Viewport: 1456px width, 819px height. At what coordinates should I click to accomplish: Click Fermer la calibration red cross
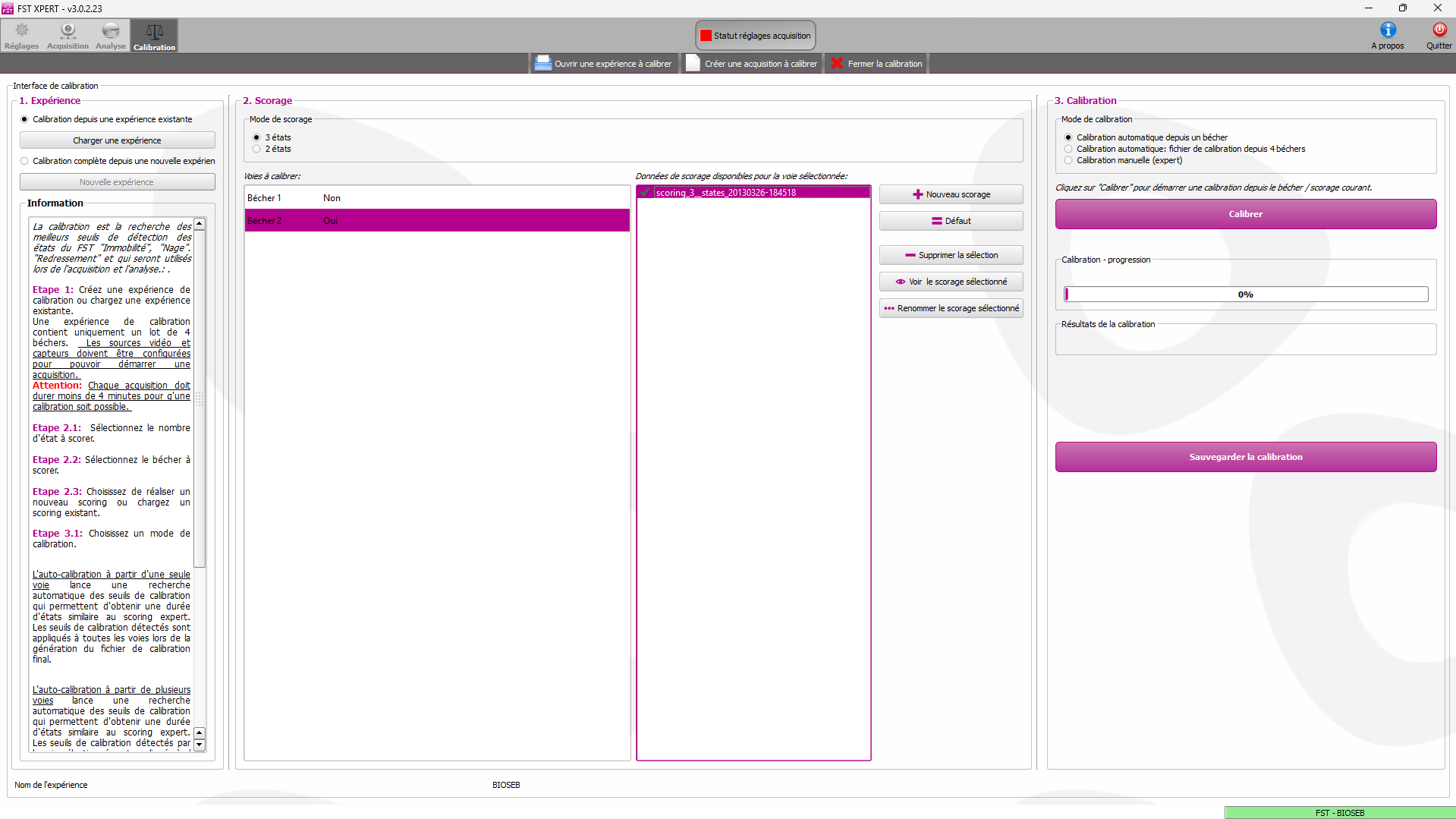[x=837, y=64]
